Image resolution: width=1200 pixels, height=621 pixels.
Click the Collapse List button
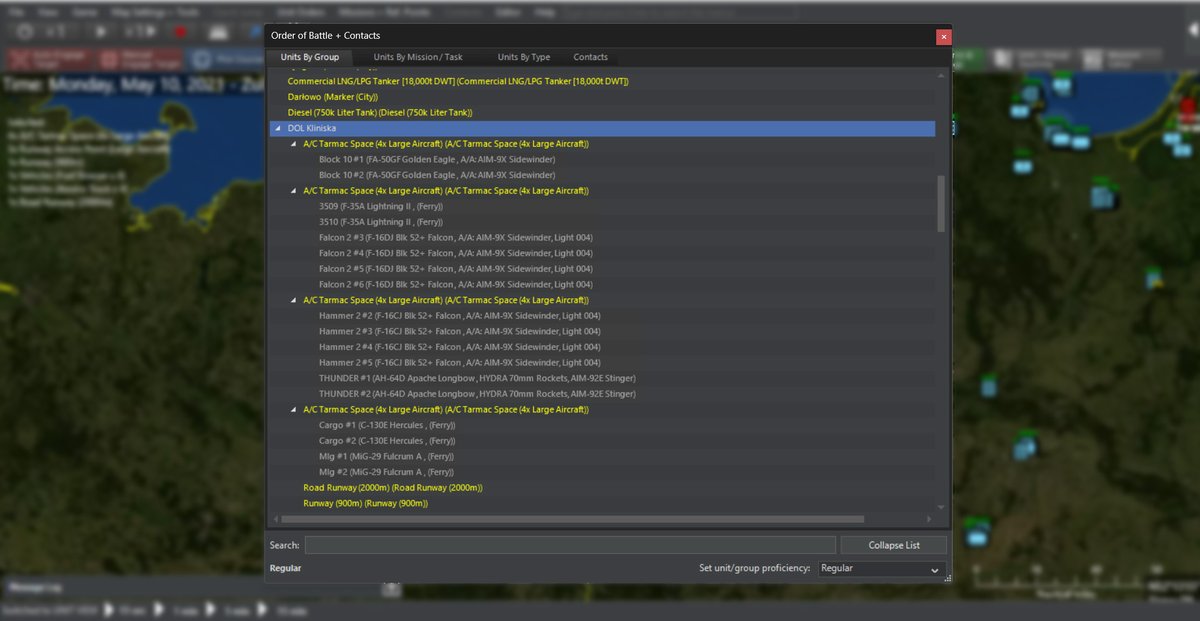[x=894, y=545]
